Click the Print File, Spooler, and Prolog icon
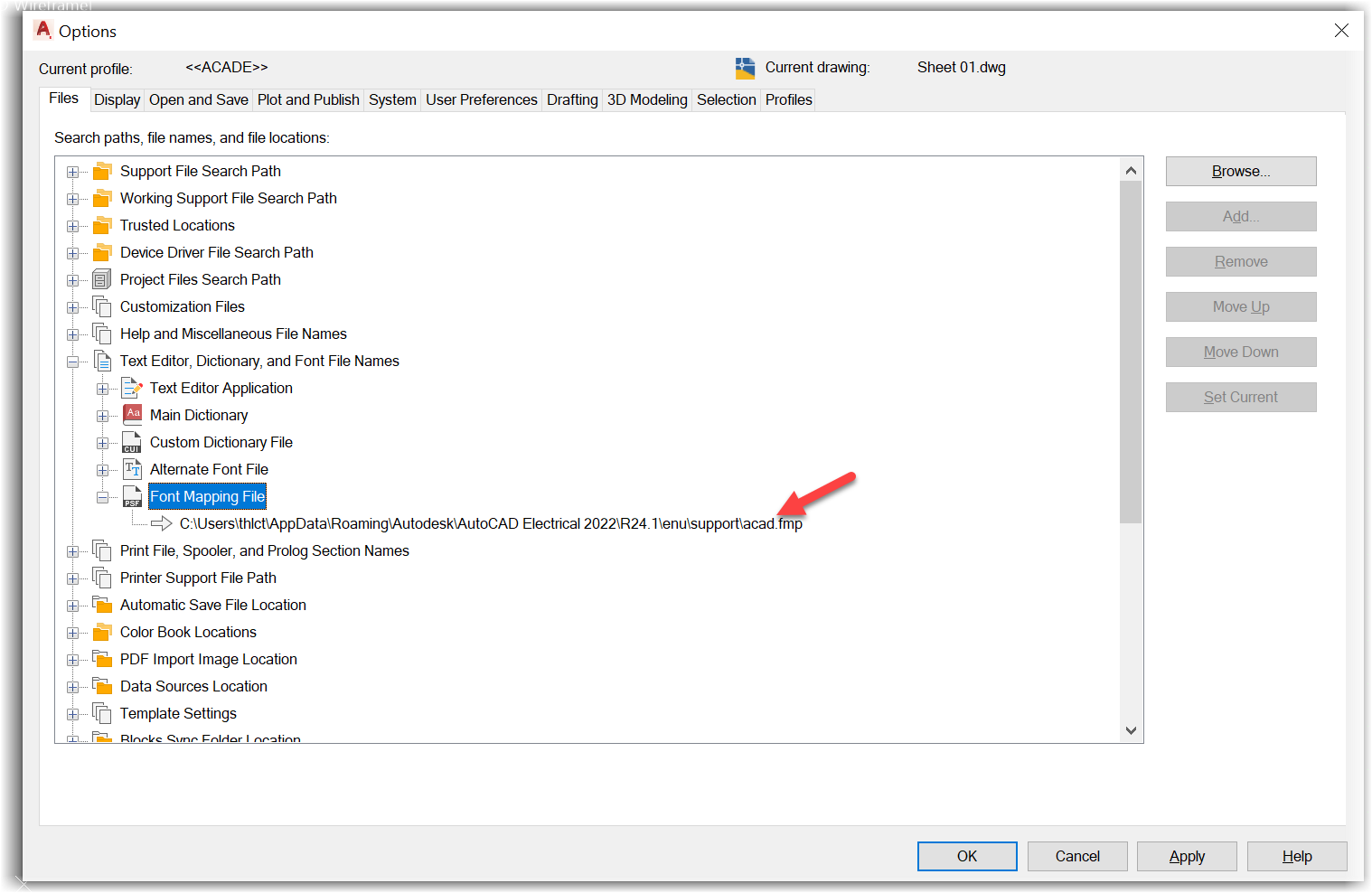Image resolution: width=1372 pixels, height=893 pixels. (102, 550)
